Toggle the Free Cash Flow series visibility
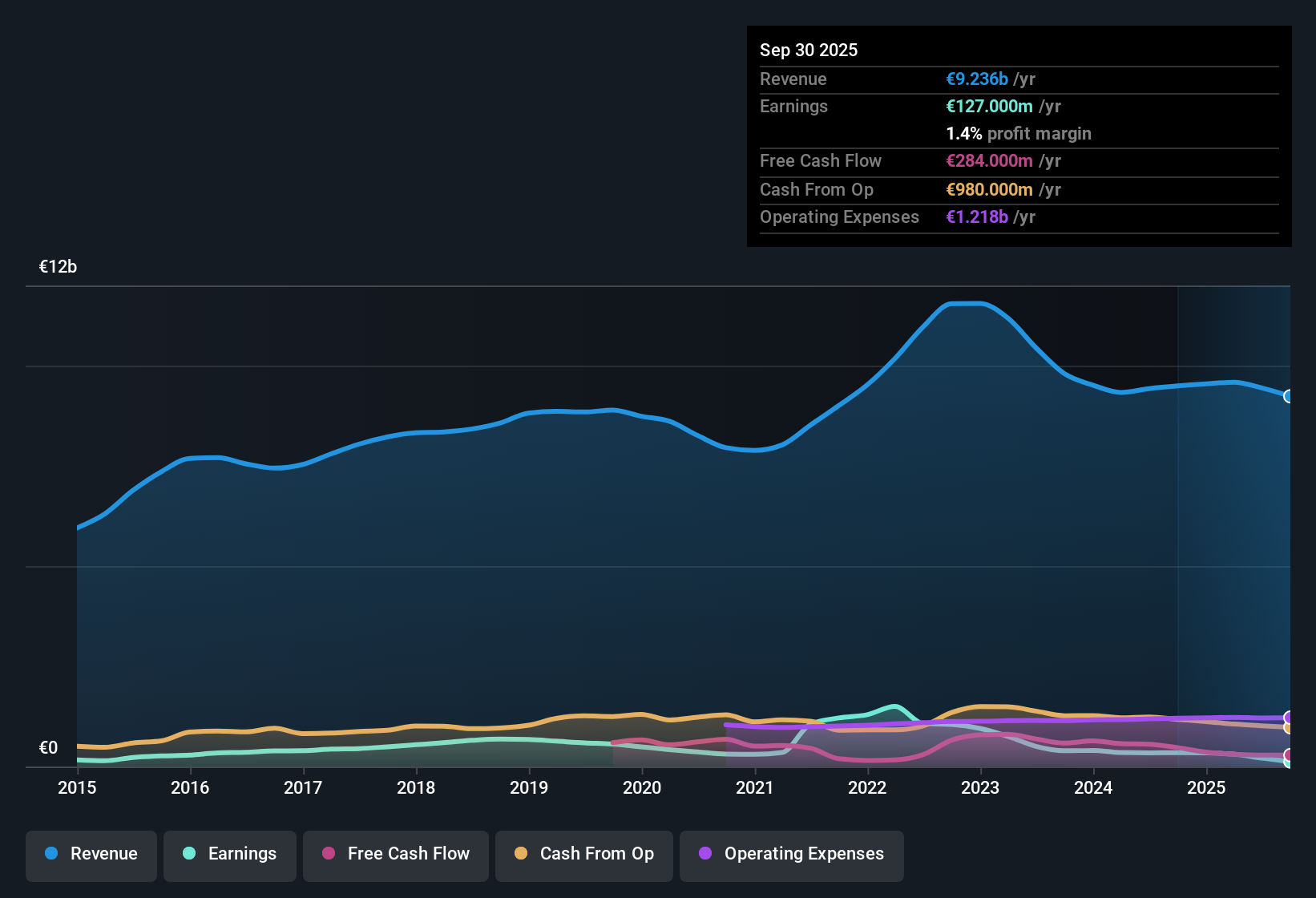 [x=395, y=855]
